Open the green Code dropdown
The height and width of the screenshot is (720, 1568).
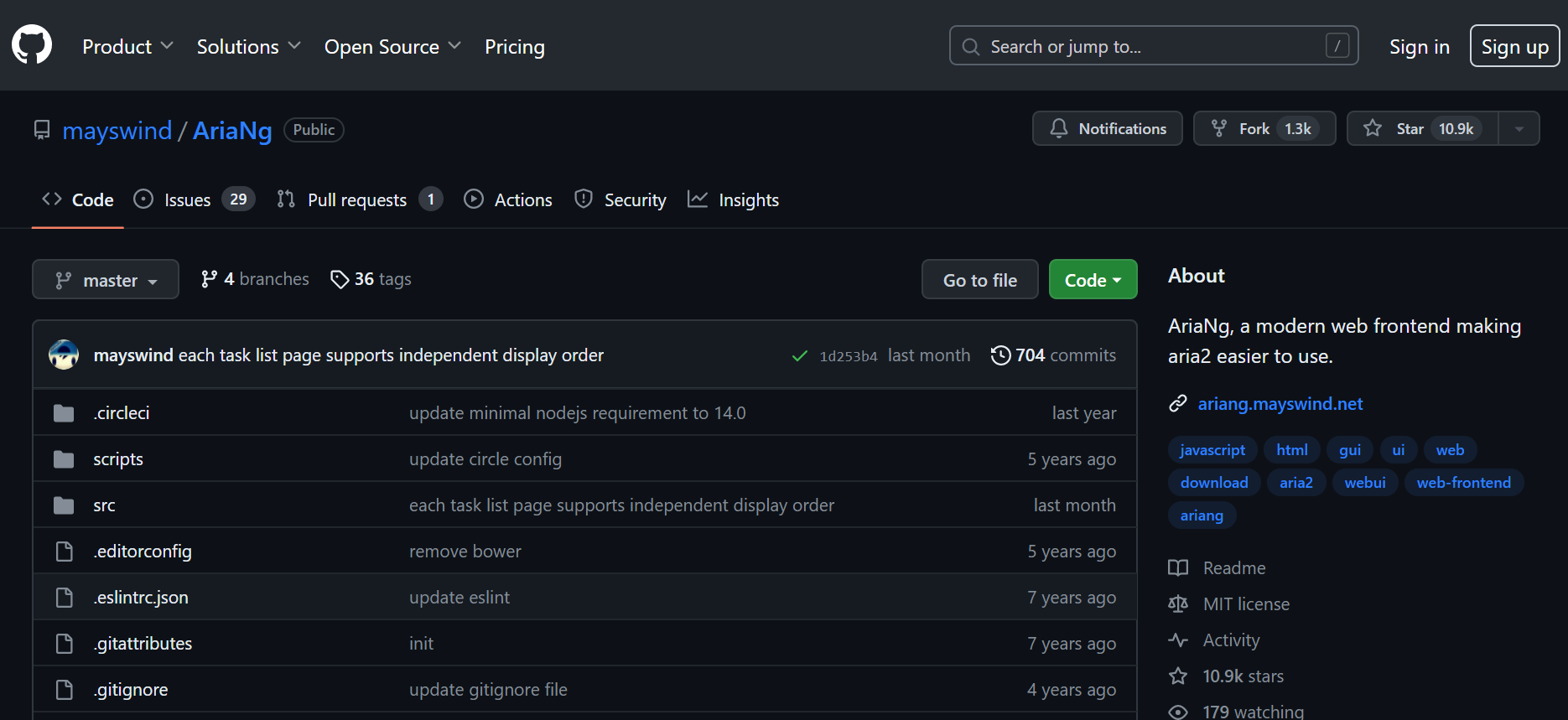pyautogui.click(x=1092, y=280)
